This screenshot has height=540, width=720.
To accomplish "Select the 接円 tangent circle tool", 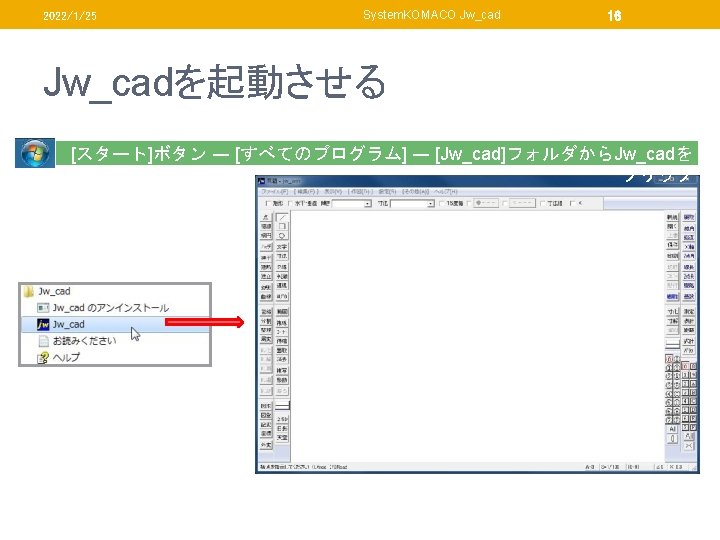I will tap(266, 236).
